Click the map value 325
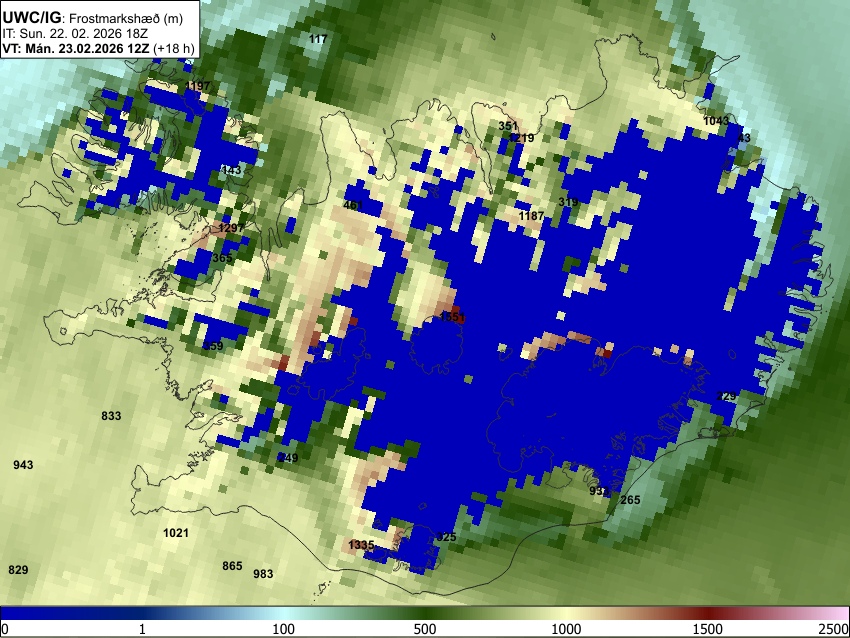 446,537
